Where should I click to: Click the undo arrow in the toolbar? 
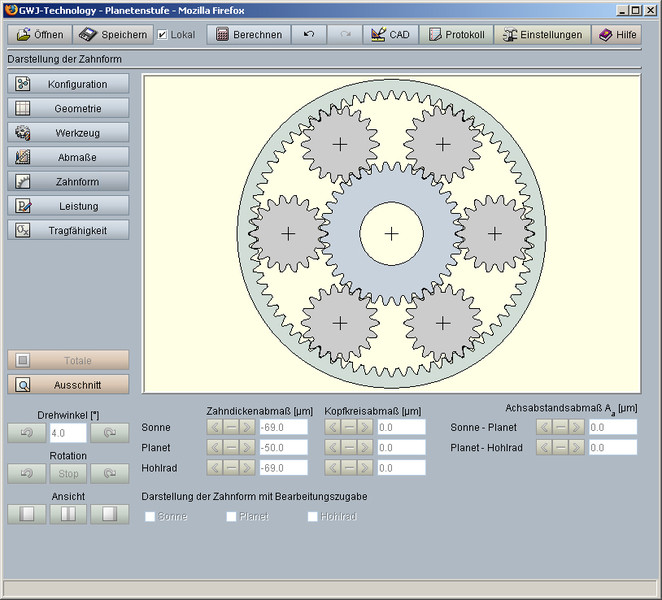point(309,34)
